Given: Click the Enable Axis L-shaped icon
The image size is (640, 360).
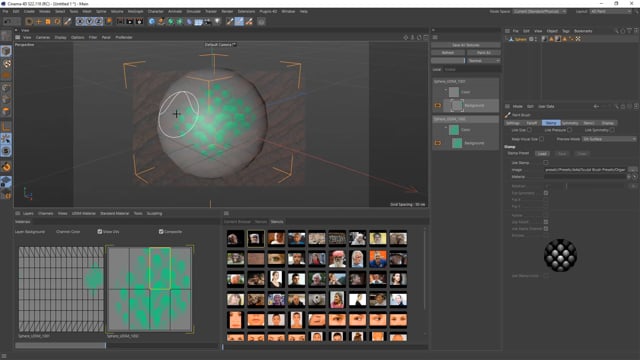Looking at the screenshot, I should (x=6, y=127).
